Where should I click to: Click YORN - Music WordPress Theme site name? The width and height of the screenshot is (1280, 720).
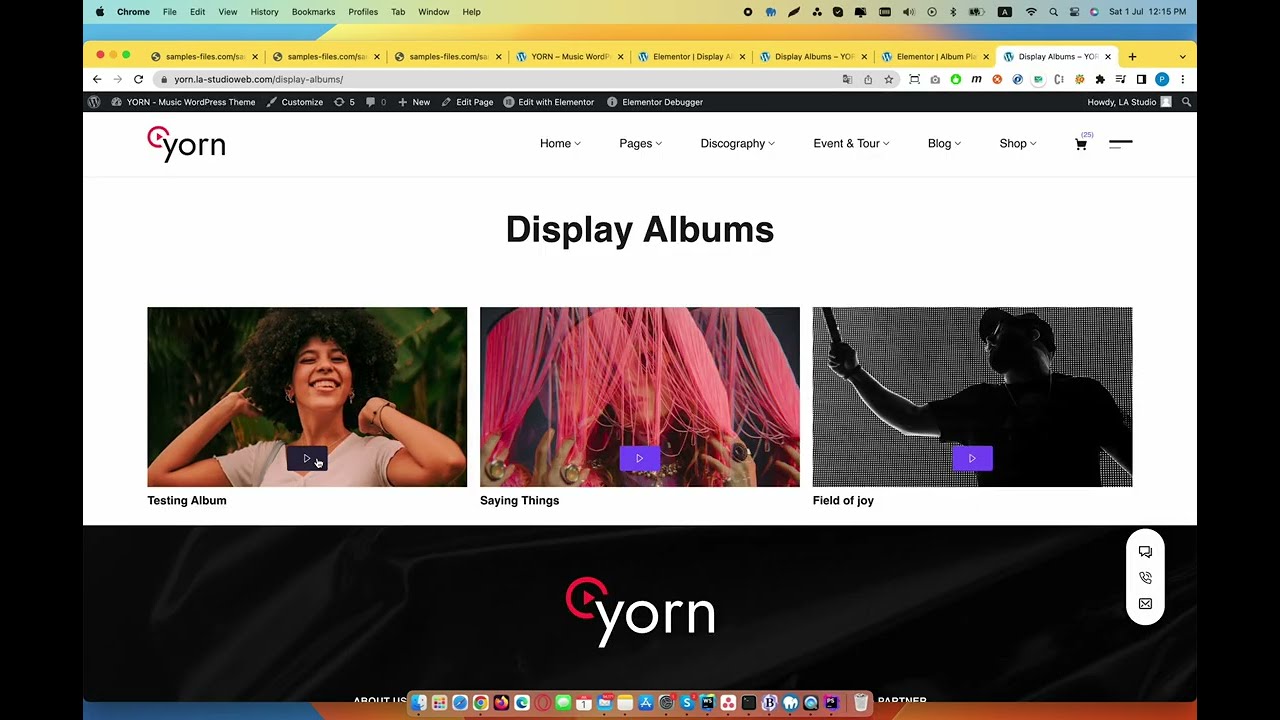click(183, 102)
